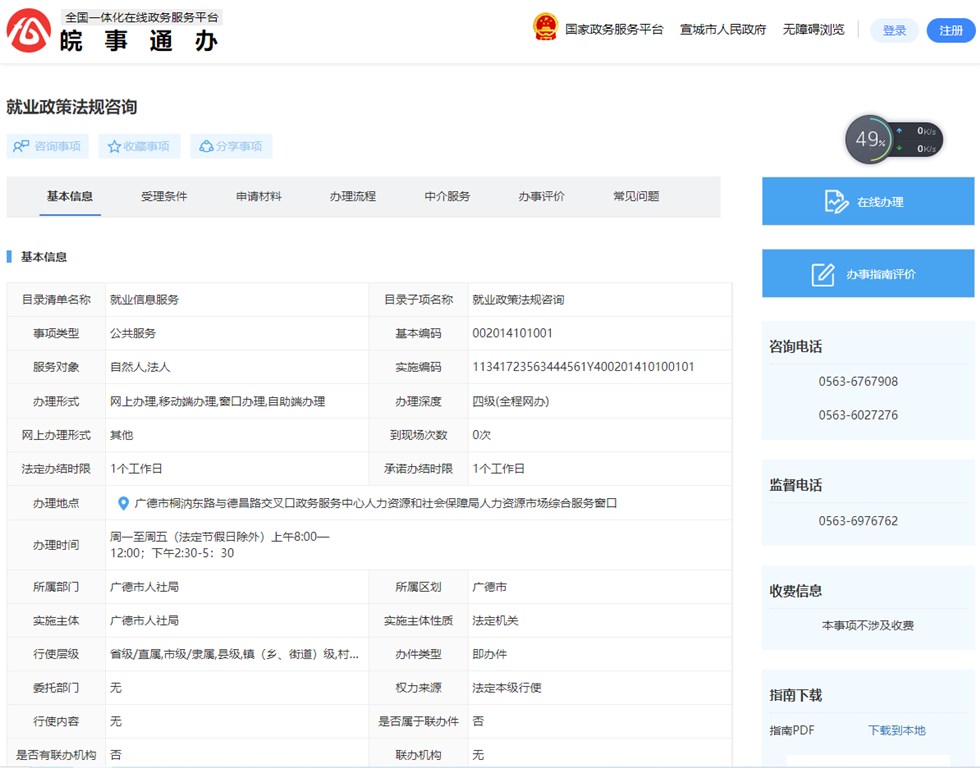Click the 皖事通办 red logo icon
Image resolution: width=980 pixels, height=768 pixels.
(x=29, y=30)
